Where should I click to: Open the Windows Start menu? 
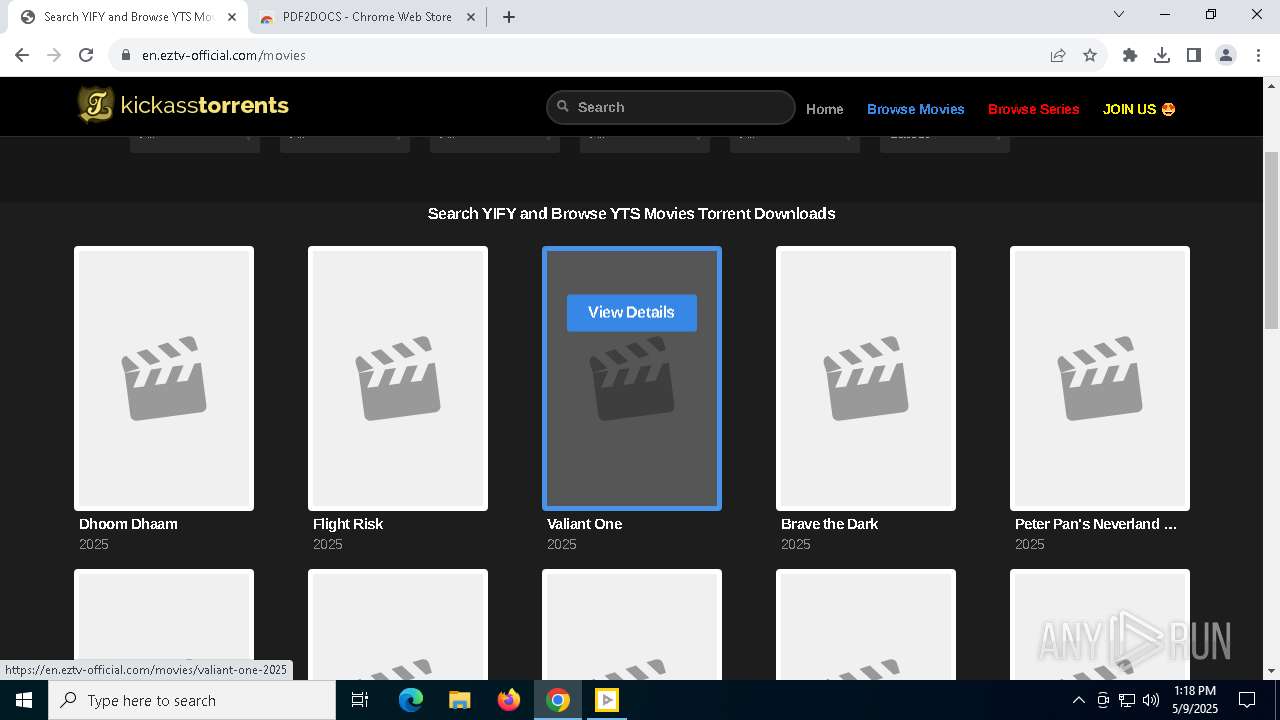pyautogui.click(x=24, y=700)
